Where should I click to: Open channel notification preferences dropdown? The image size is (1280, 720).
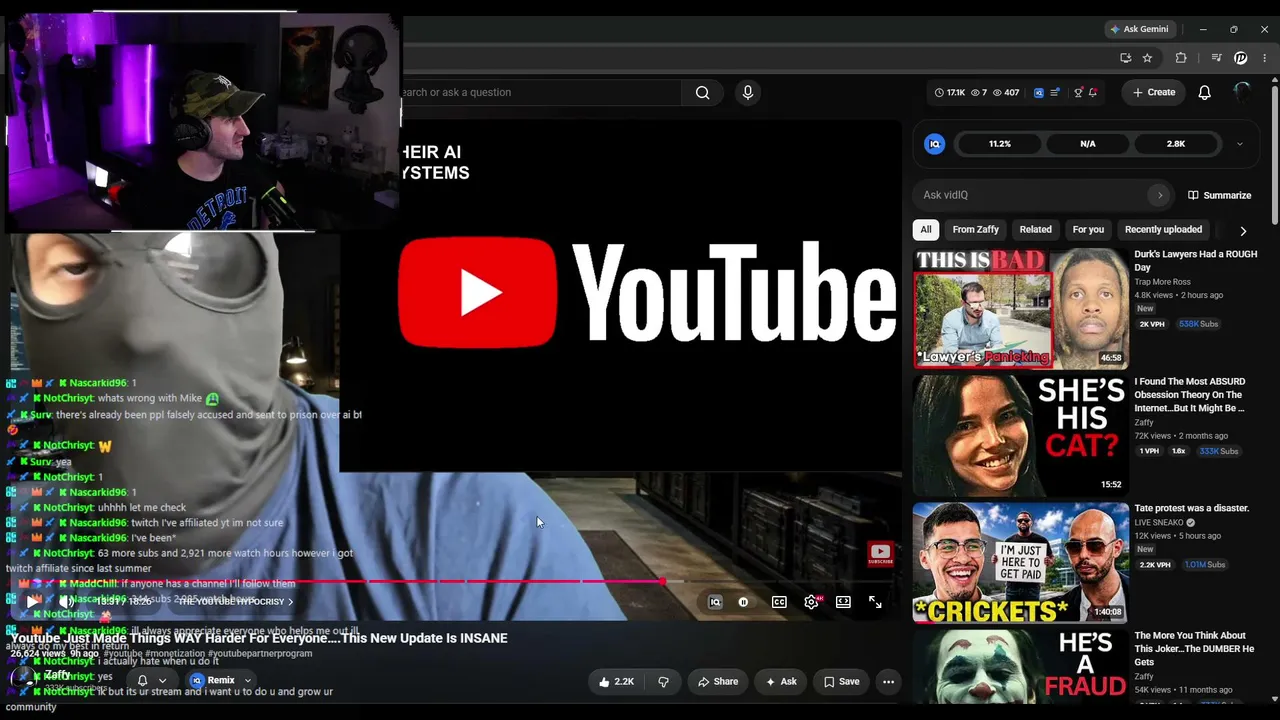(x=151, y=681)
